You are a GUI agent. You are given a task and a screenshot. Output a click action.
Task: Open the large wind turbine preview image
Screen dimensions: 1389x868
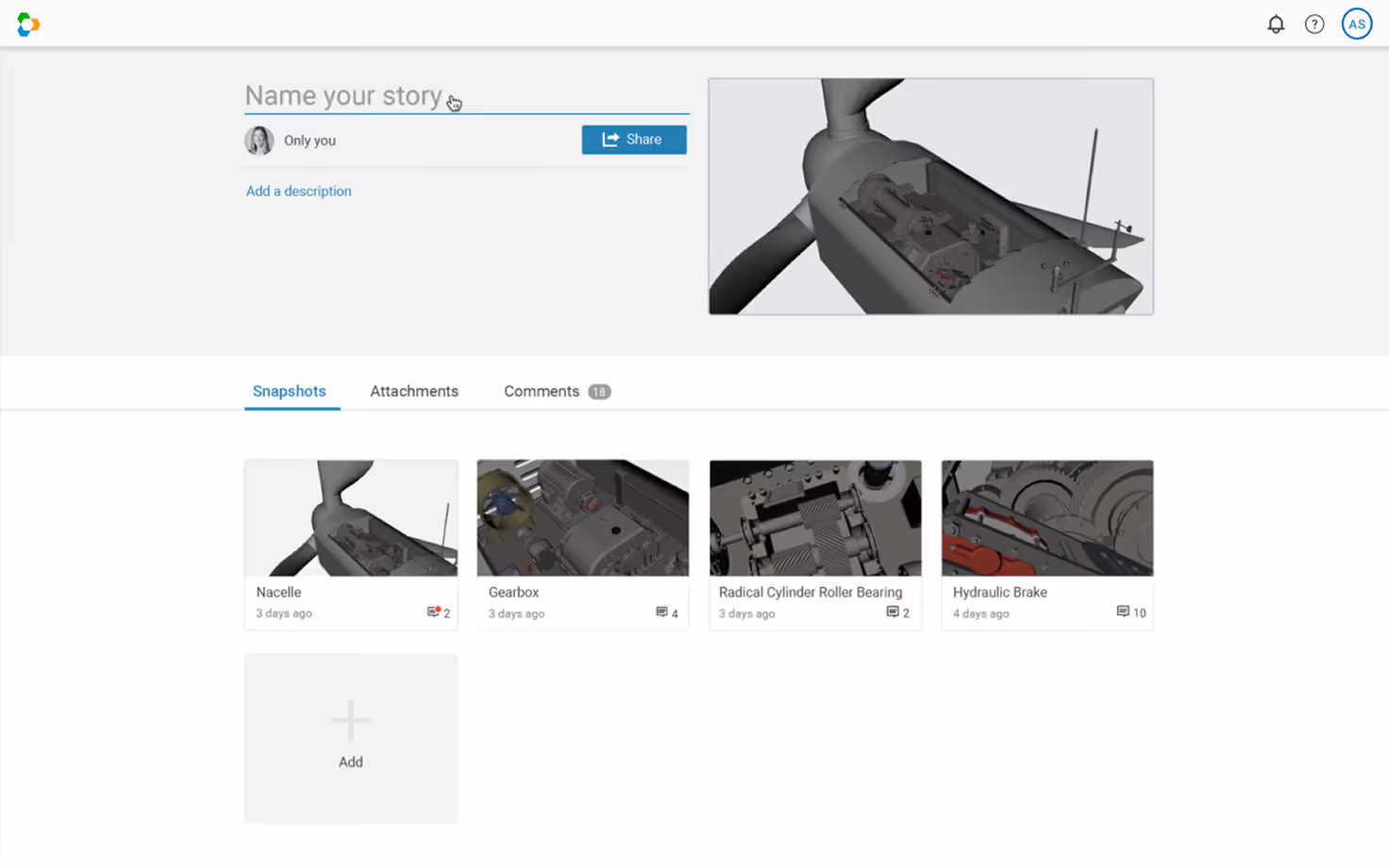click(931, 196)
